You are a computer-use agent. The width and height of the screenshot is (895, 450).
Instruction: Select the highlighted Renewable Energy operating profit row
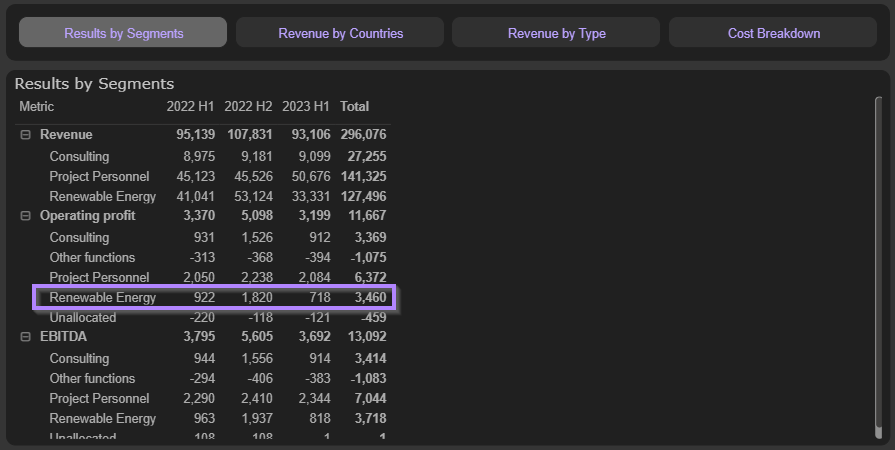click(102, 297)
